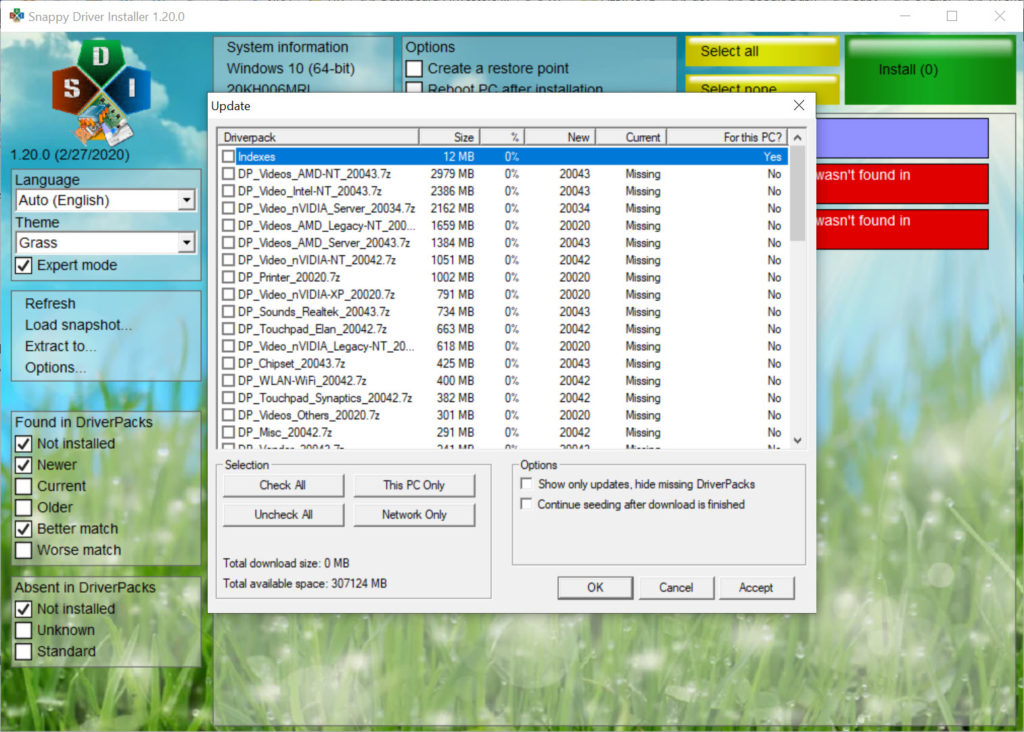Select DP_Video_nVIDIA_Server_20034.7z row
Screen dimensions: 1024x732
tap(503, 208)
